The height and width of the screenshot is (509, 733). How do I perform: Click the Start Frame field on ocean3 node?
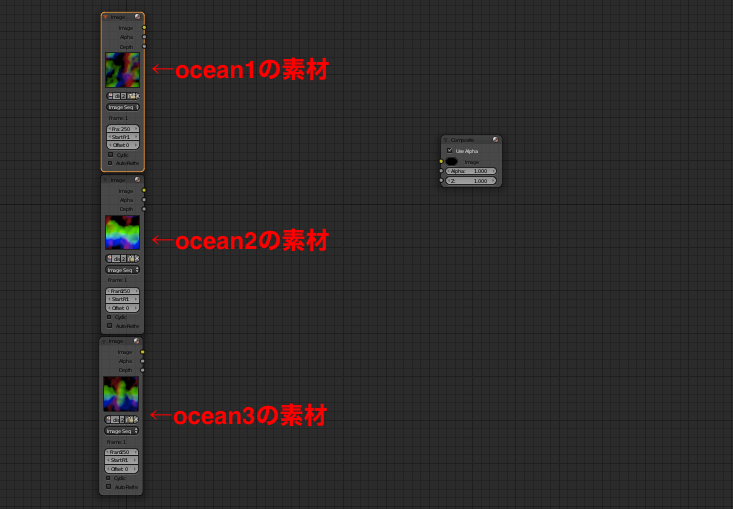[121, 460]
